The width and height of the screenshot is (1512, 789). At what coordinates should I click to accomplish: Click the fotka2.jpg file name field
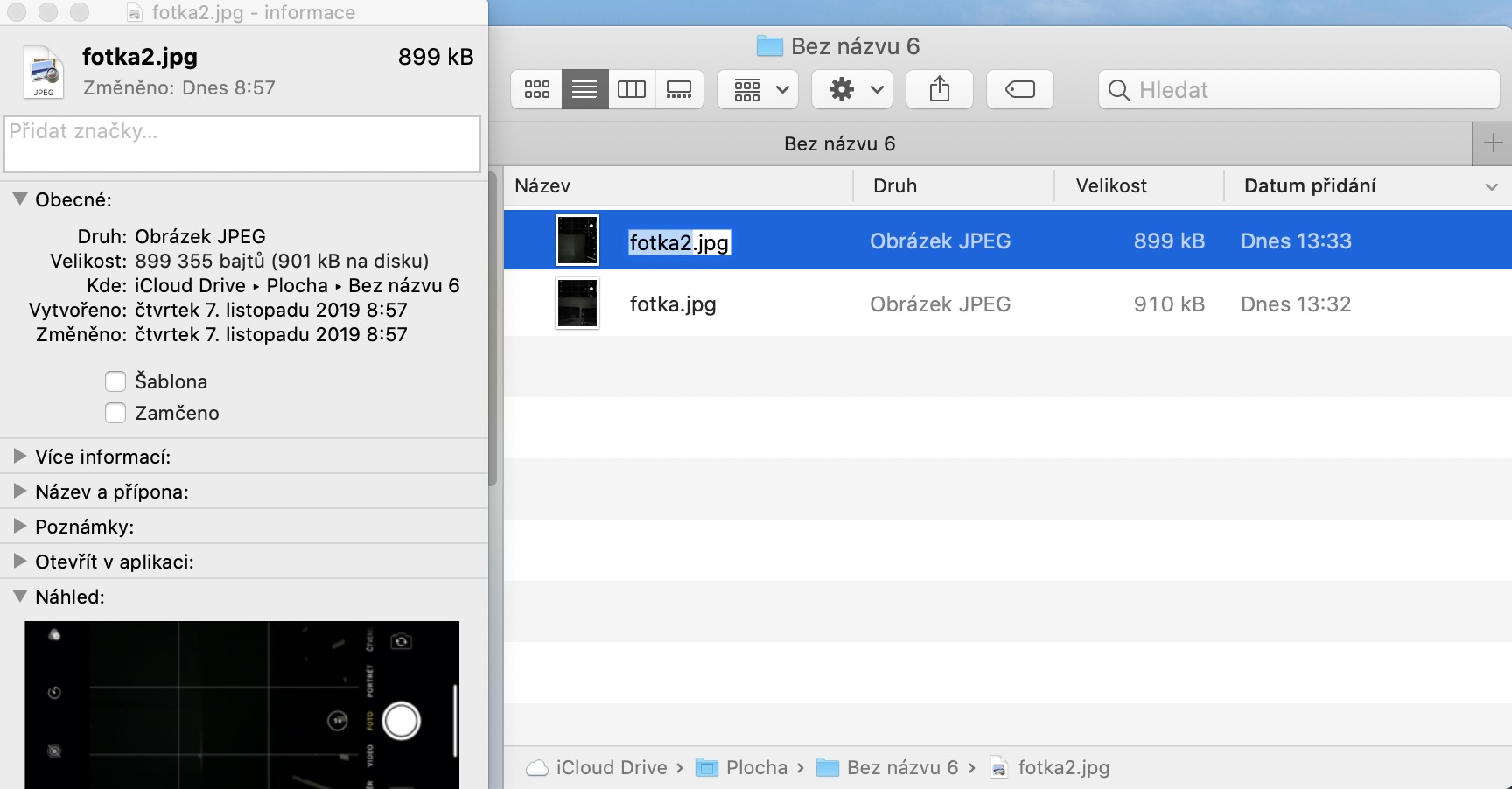[x=679, y=242]
